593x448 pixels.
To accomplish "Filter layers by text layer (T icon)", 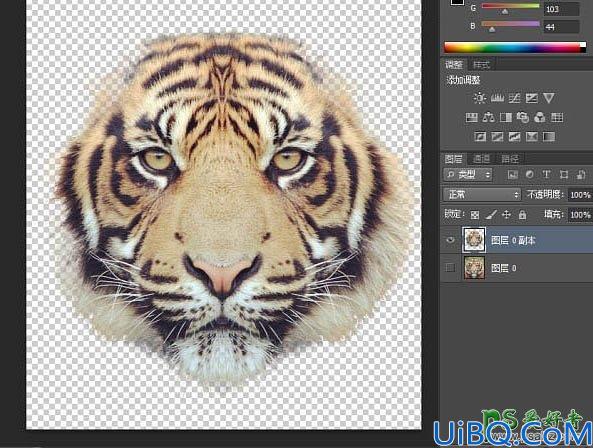I will (546, 175).
